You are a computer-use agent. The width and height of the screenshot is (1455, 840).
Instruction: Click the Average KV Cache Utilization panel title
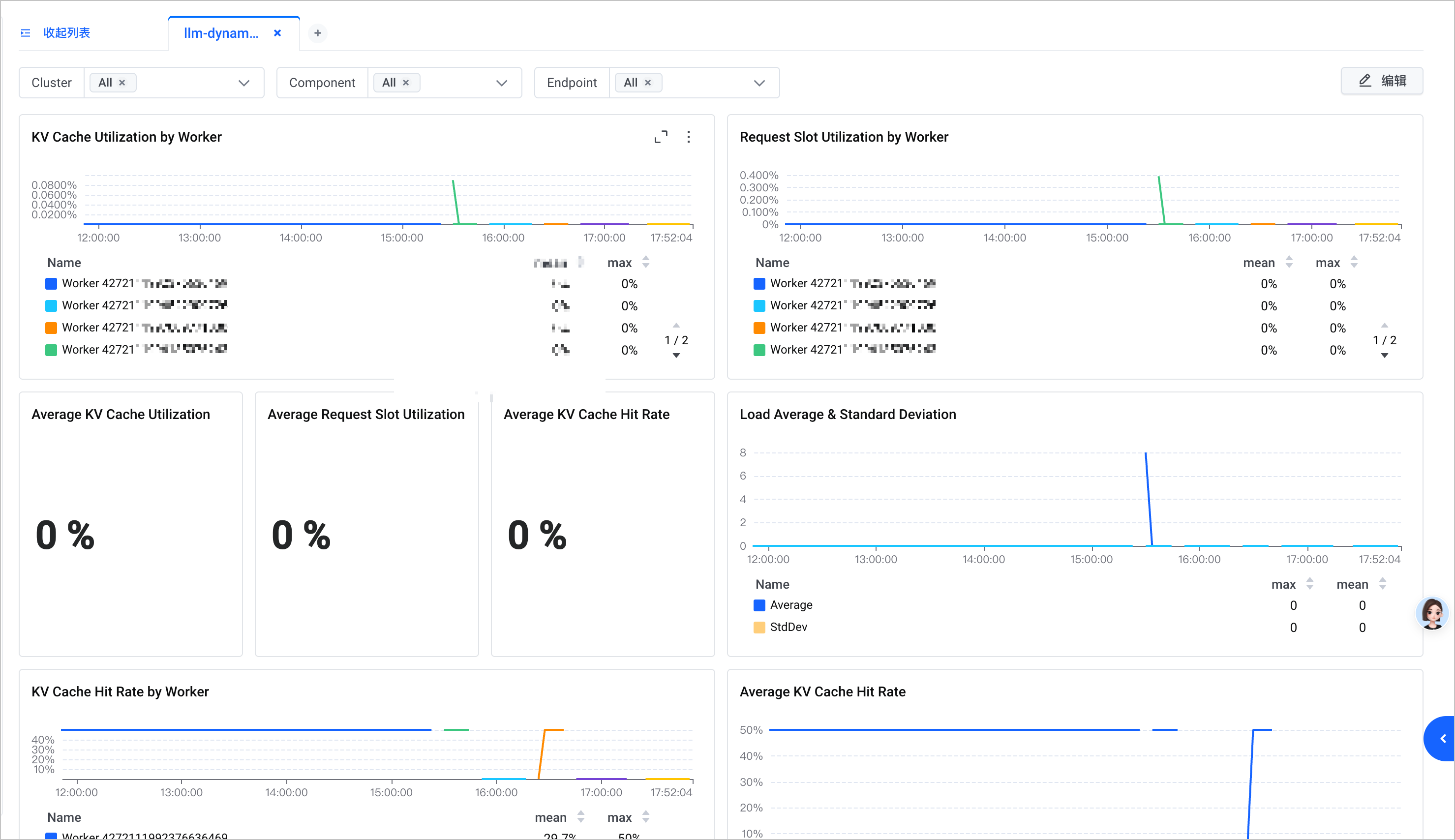click(x=121, y=414)
